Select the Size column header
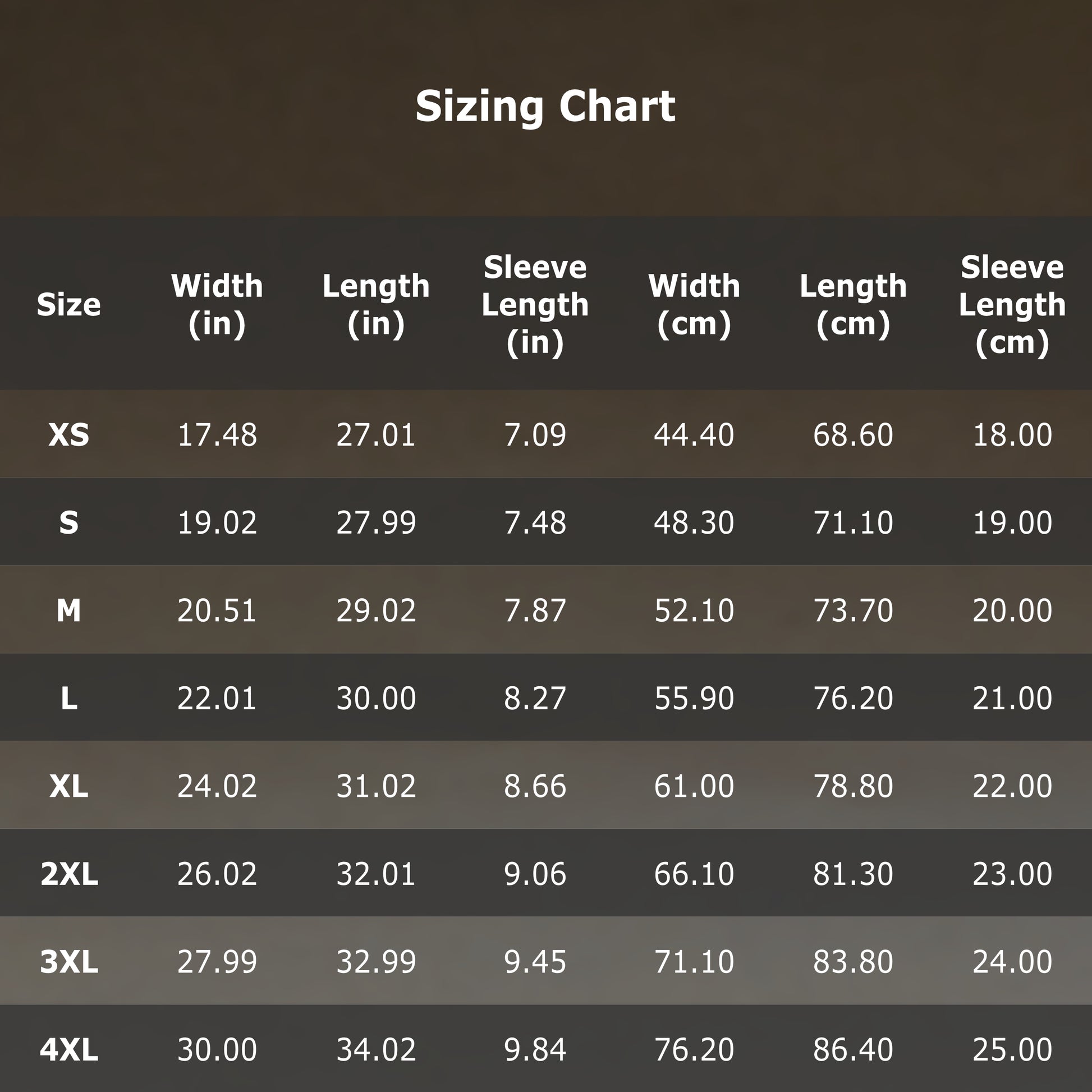The height and width of the screenshot is (1092, 1092). (x=69, y=305)
